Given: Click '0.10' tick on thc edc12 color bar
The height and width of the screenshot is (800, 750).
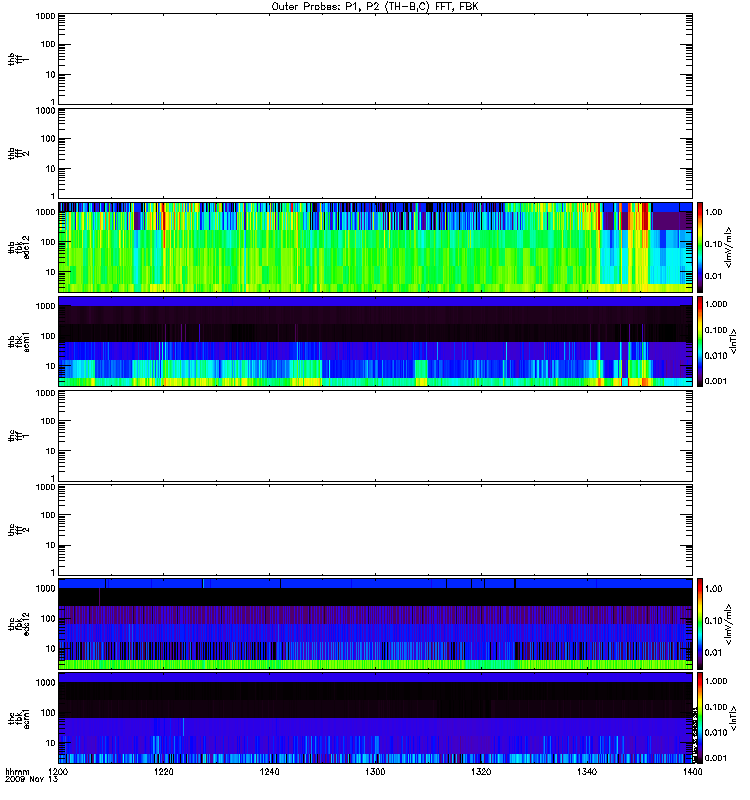Looking at the screenshot, I should (714, 621).
